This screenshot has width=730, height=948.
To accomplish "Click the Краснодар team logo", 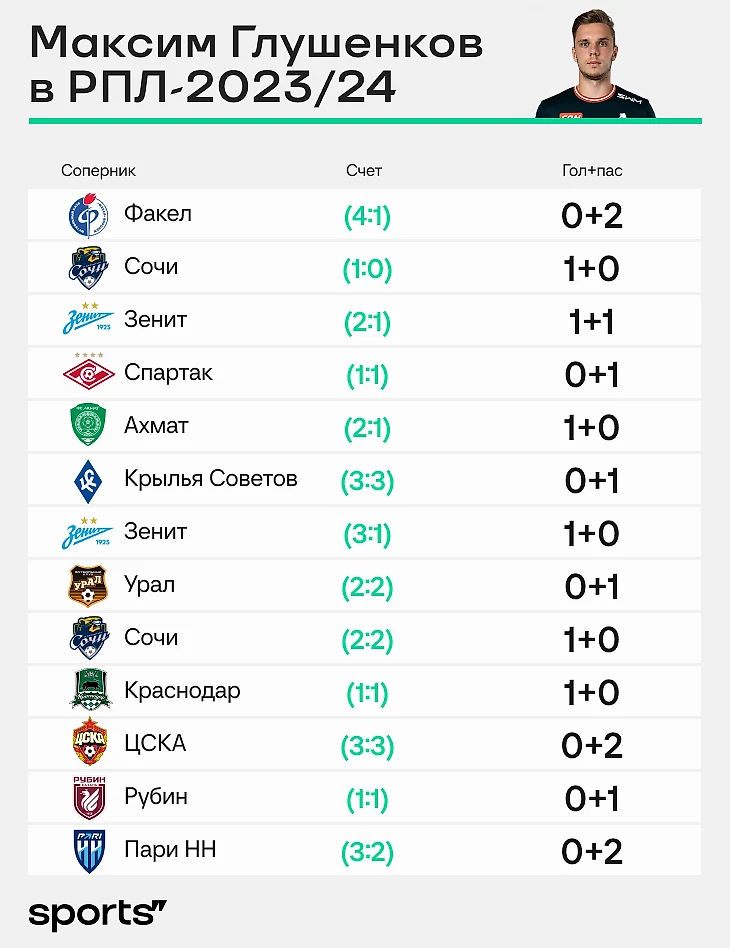I will pyautogui.click(x=87, y=692).
